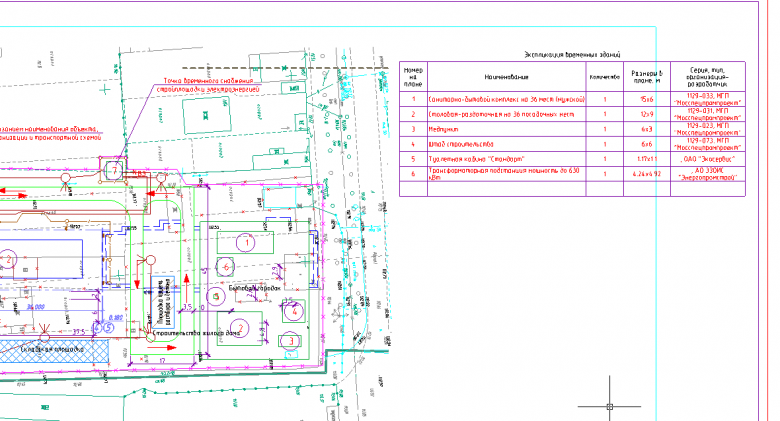Screen dimensions: 780x421
Task: Select the "Бытовой городок" label
Action: (255, 288)
